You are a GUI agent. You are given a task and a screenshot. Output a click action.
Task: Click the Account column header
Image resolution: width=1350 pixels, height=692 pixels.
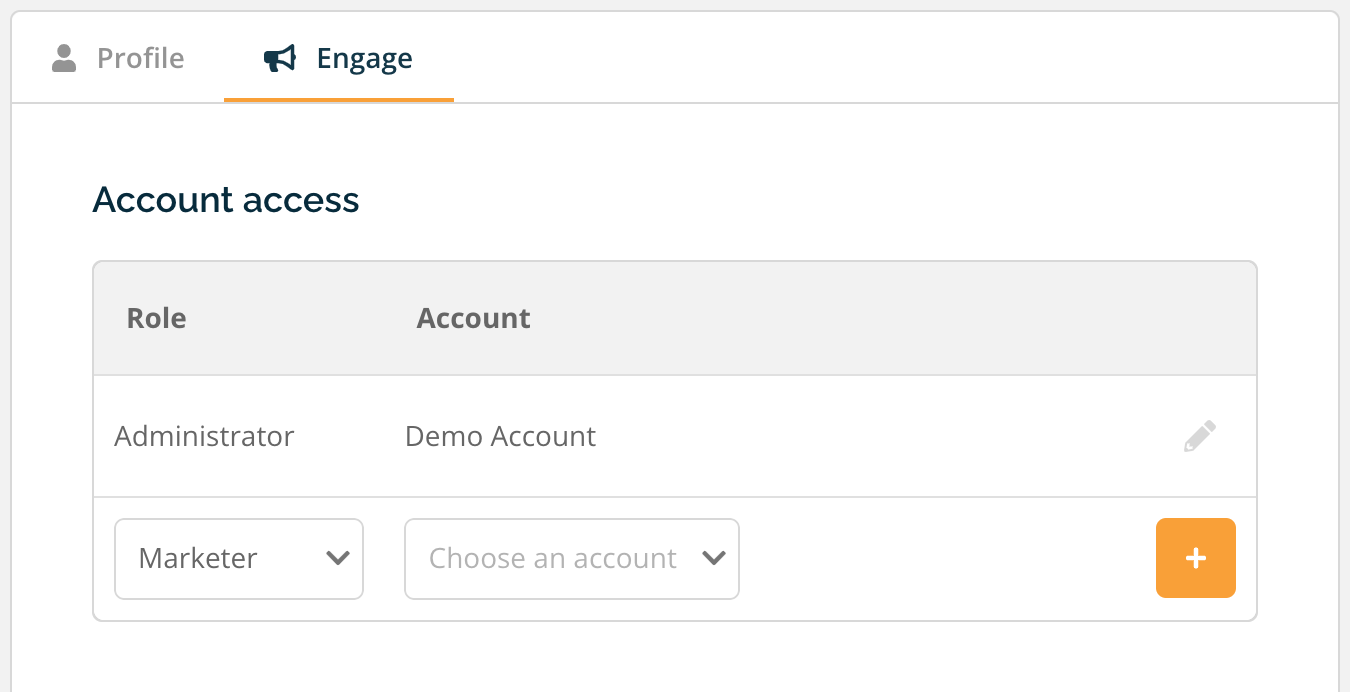[473, 318]
